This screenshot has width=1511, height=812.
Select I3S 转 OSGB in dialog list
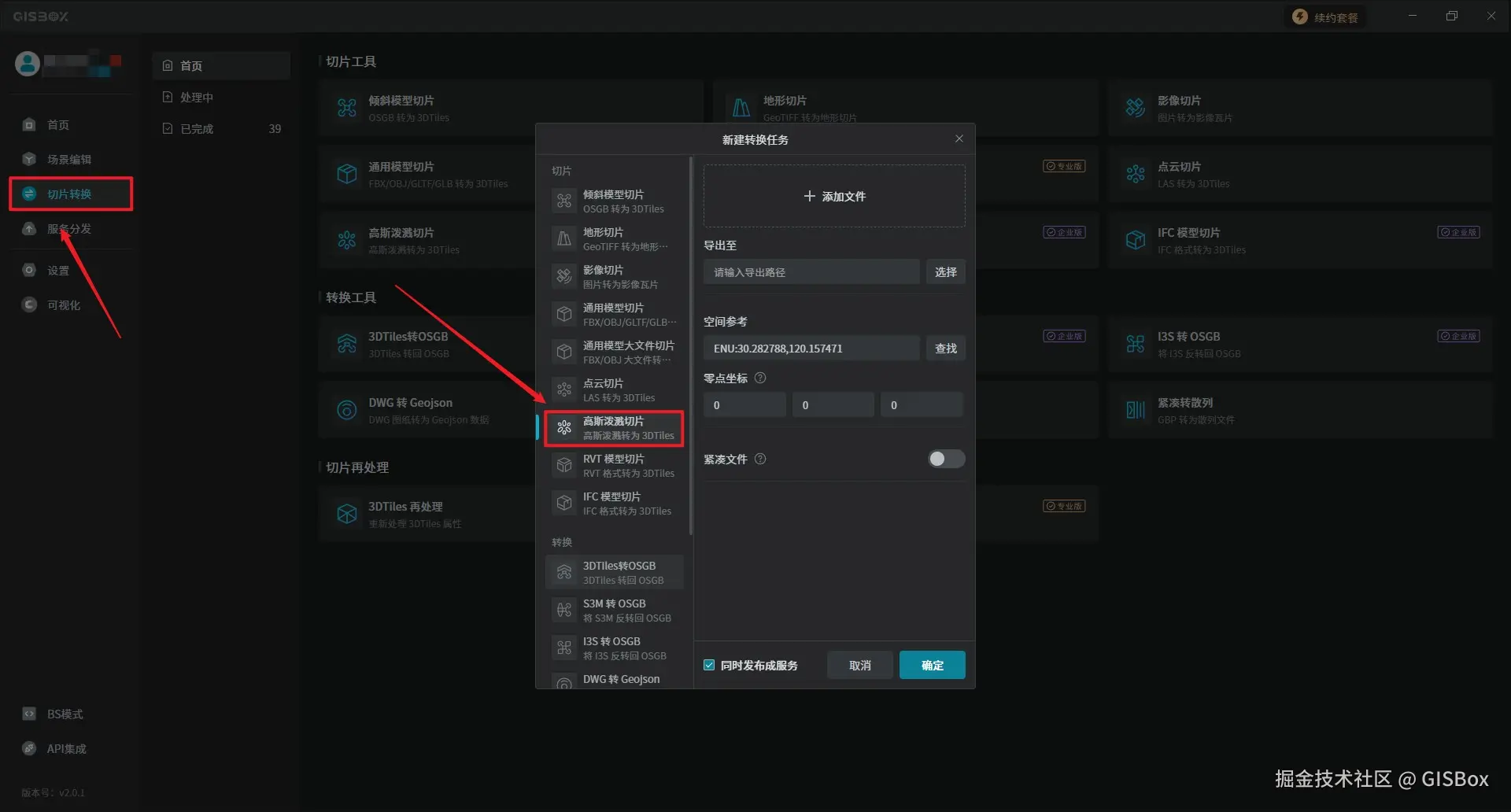pos(614,648)
